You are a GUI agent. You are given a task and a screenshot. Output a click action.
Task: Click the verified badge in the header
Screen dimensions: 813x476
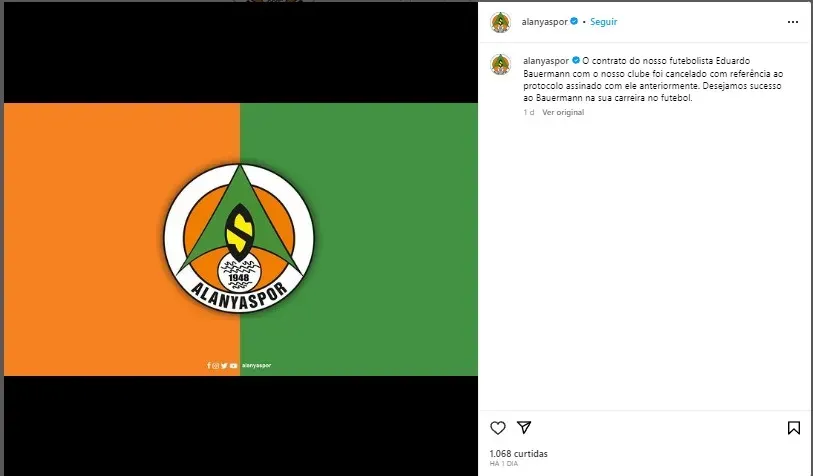(574, 21)
